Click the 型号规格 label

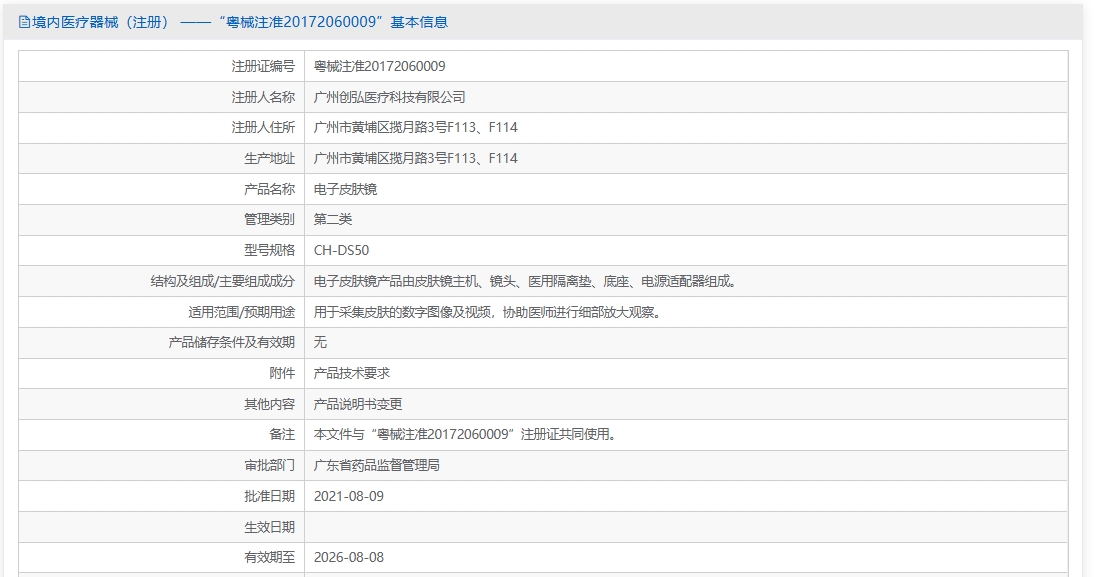[x=269, y=250]
